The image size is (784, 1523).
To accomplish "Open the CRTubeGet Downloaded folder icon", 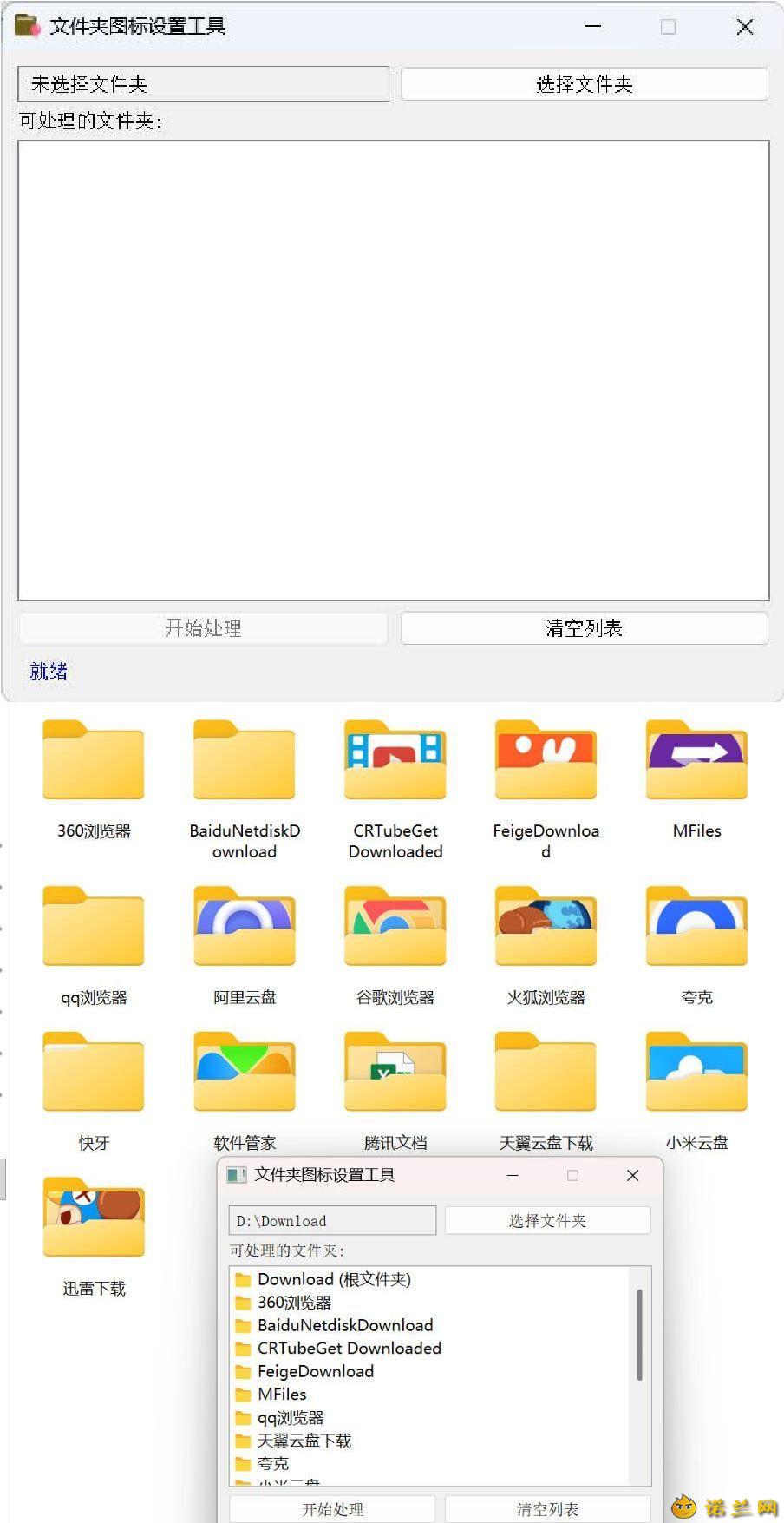I will coord(395,760).
